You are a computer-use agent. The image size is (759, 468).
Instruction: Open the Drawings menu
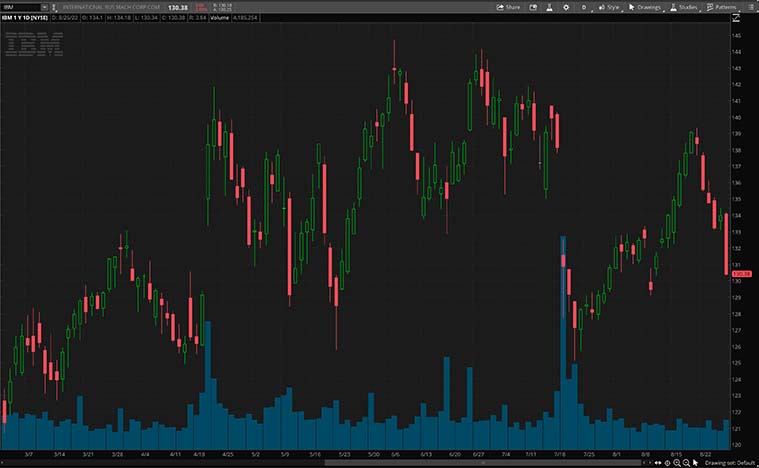tap(645, 6)
